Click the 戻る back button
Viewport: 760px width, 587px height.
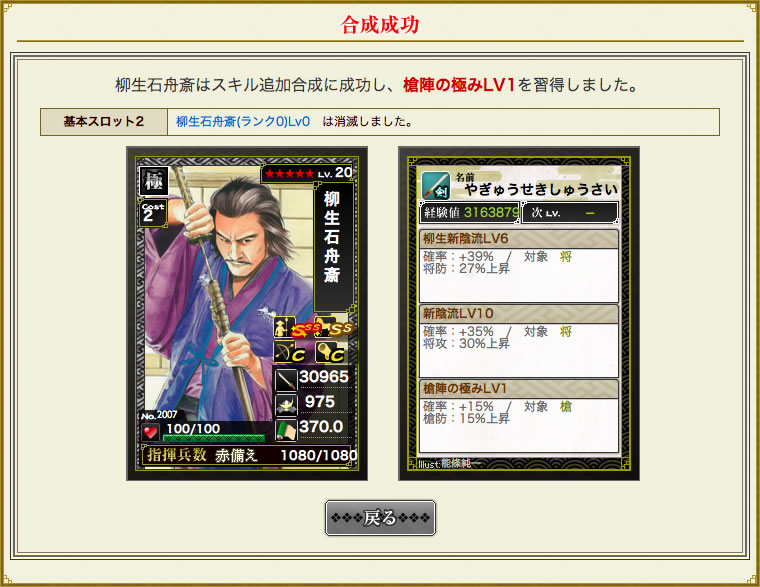[380, 518]
